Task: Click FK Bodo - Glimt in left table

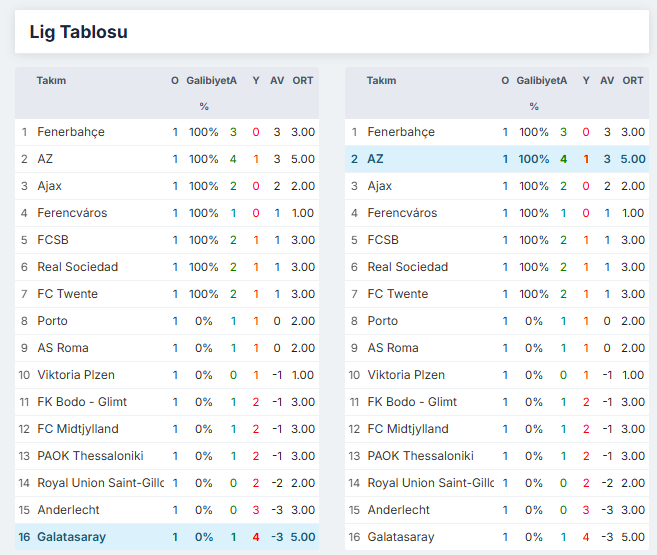Action: (83, 402)
